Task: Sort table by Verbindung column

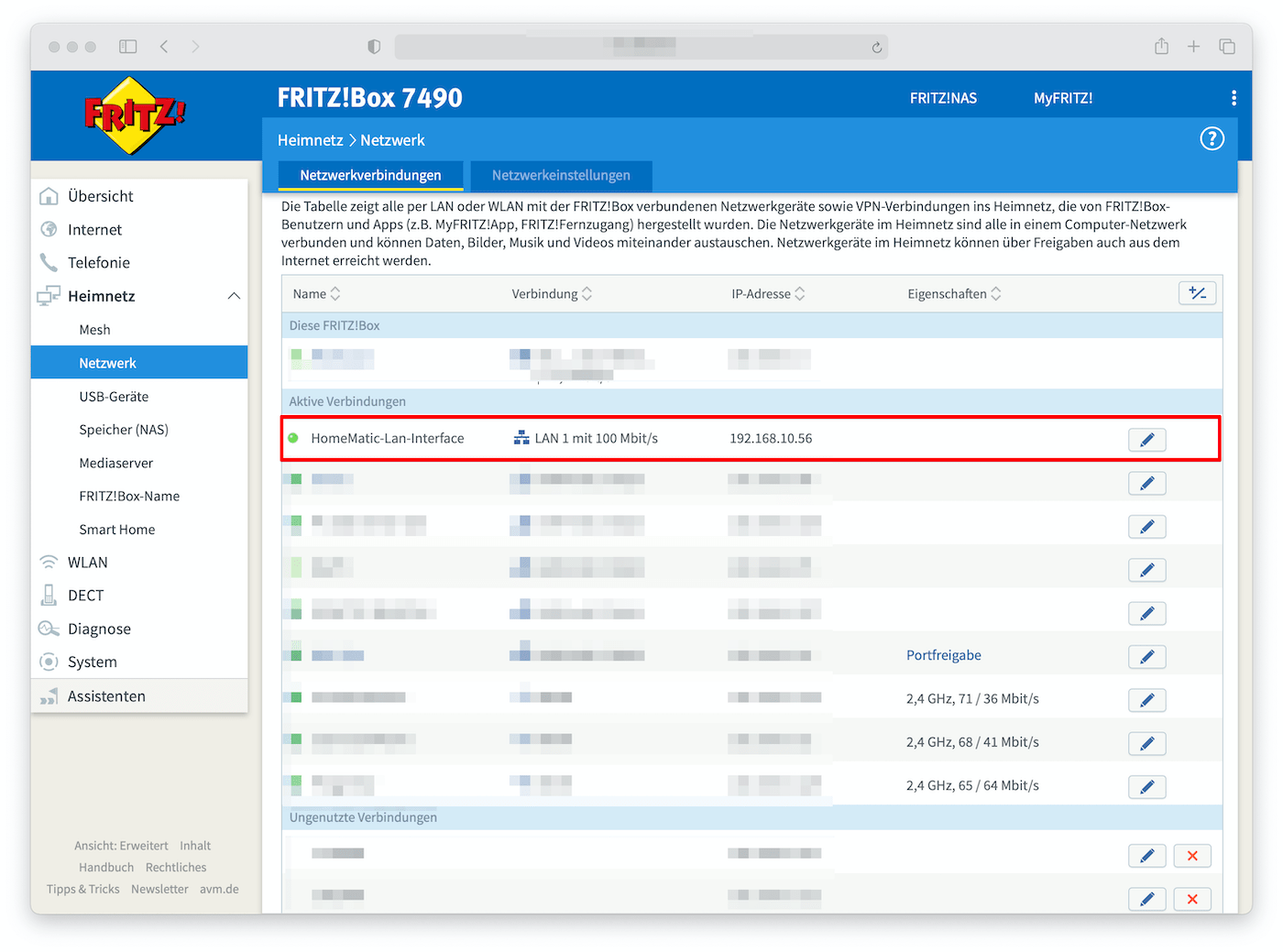Action: coord(552,294)
